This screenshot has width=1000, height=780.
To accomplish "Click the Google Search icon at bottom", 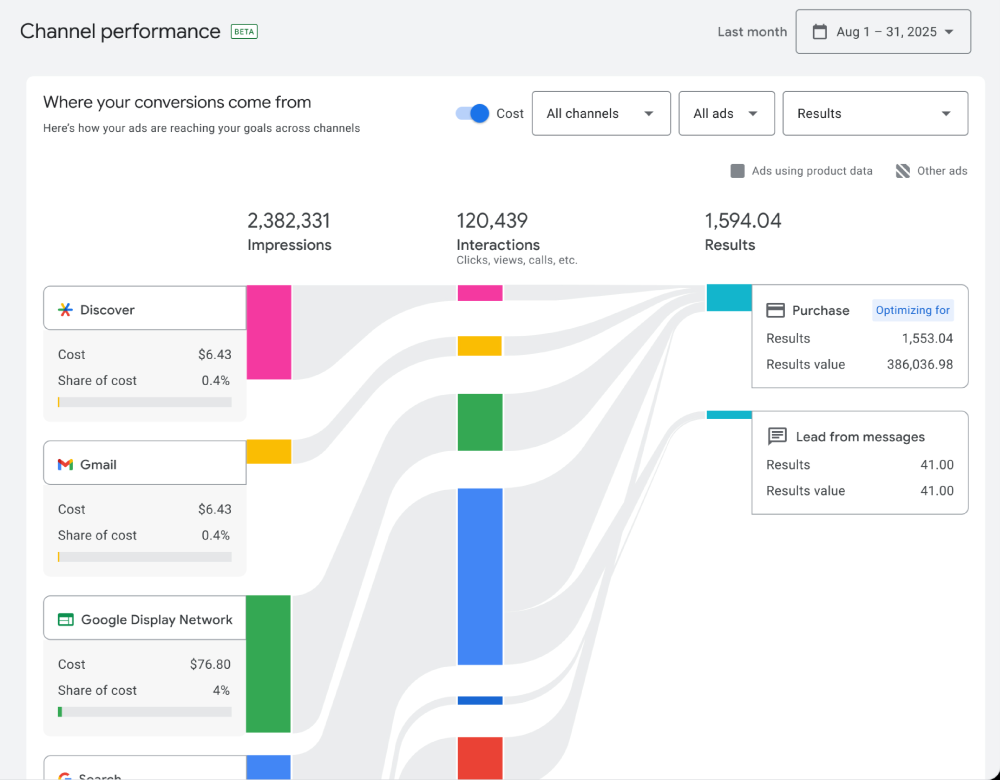I will click(65, 776).
